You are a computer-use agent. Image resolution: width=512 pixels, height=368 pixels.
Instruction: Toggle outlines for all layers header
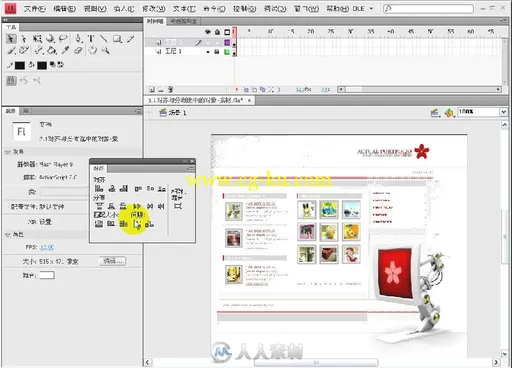coord(227,32)
